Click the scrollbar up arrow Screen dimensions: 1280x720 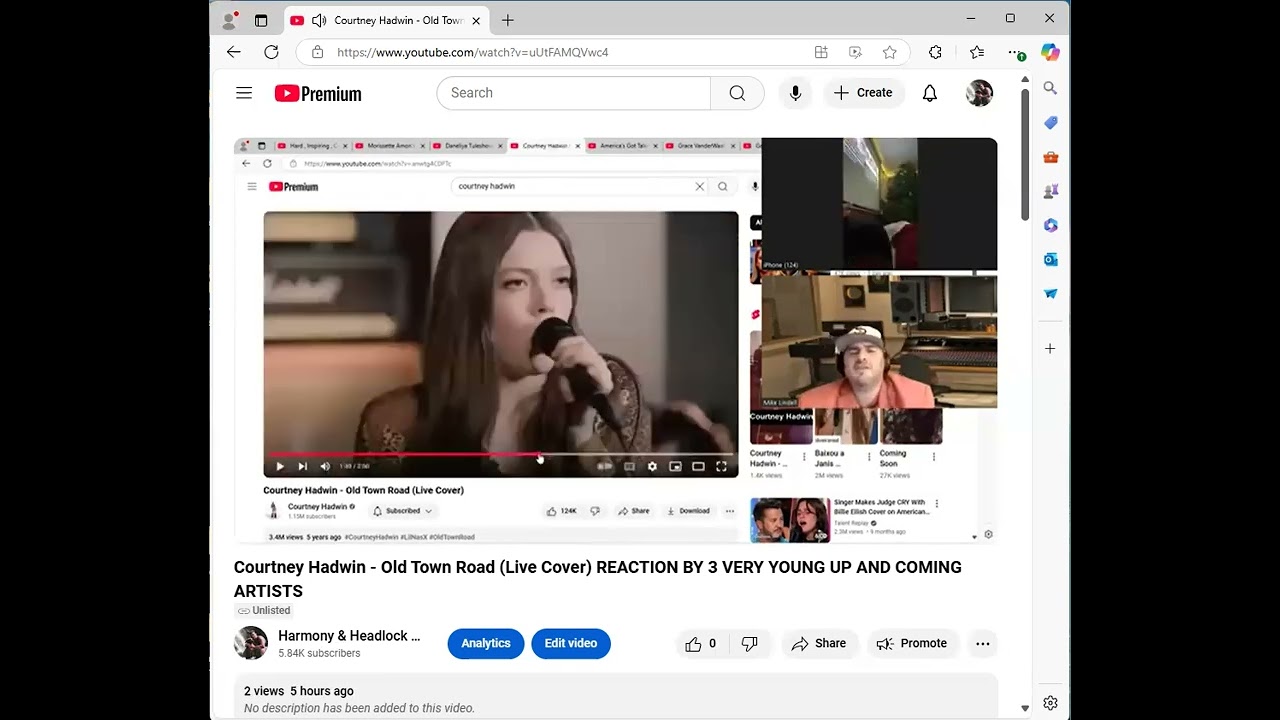coord(1025,79)
